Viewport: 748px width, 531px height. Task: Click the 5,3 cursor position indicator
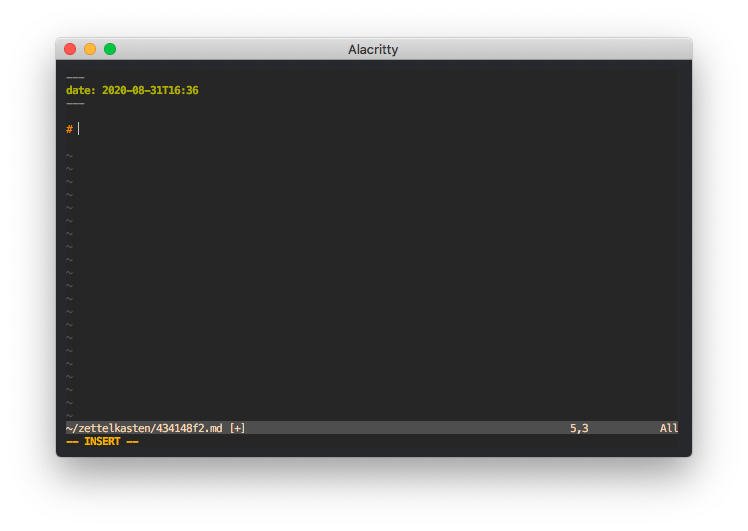579,428
